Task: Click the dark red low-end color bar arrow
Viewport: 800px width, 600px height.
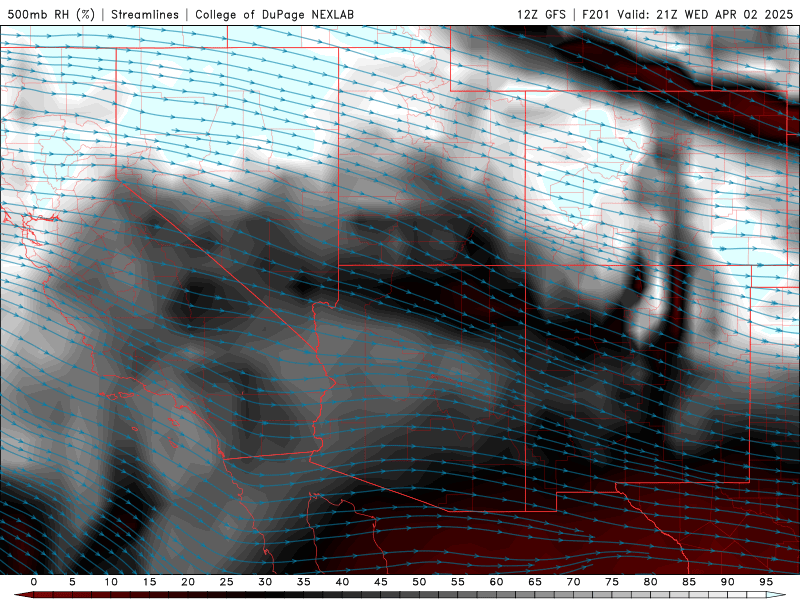Action: click(23, 595)
